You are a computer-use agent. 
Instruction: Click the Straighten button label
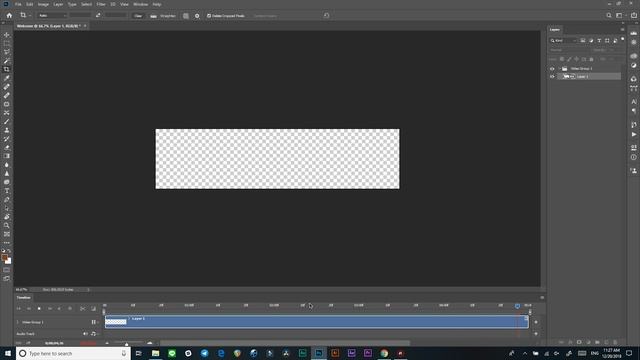(168, 16)
